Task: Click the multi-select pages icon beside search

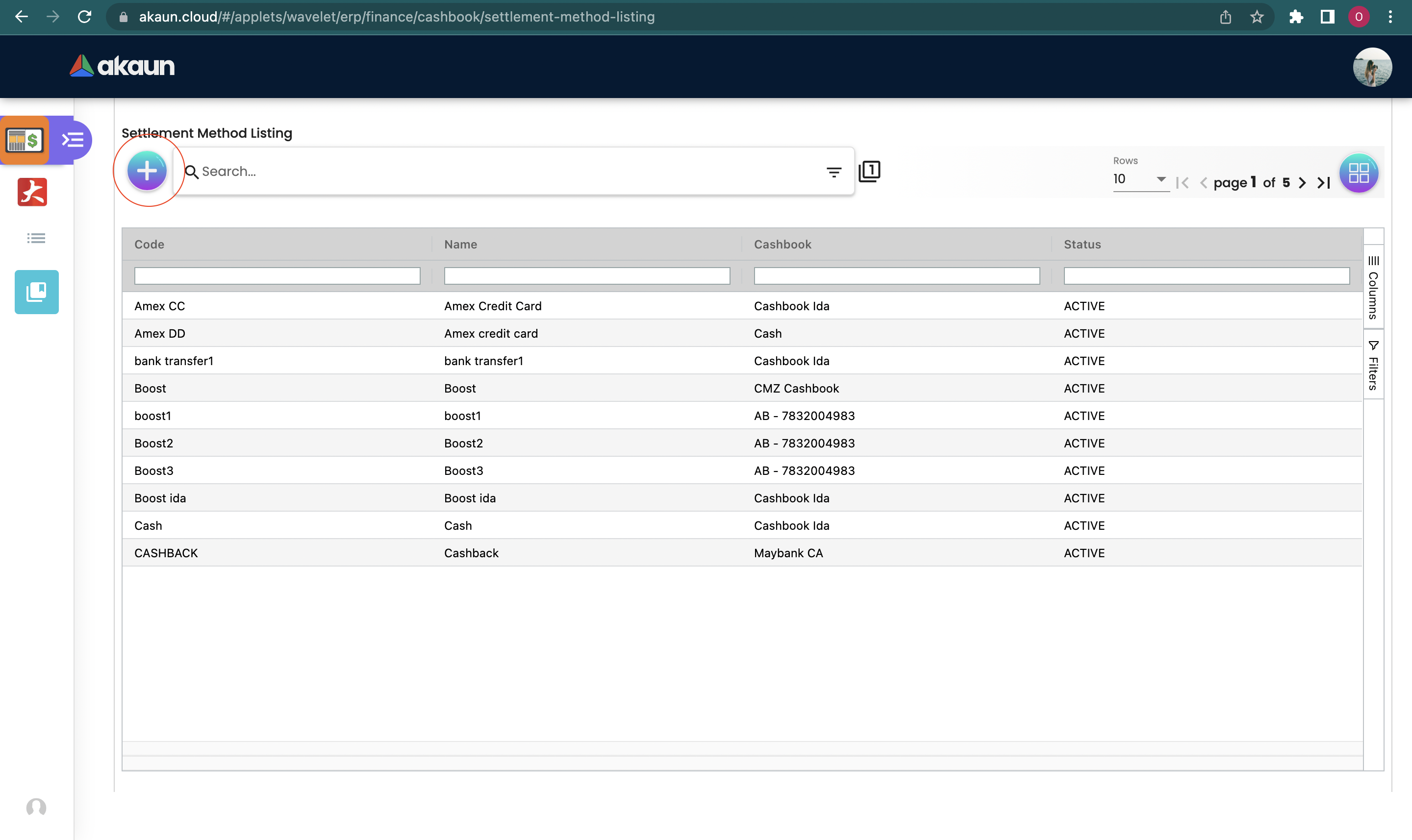Action: point(869,172)
